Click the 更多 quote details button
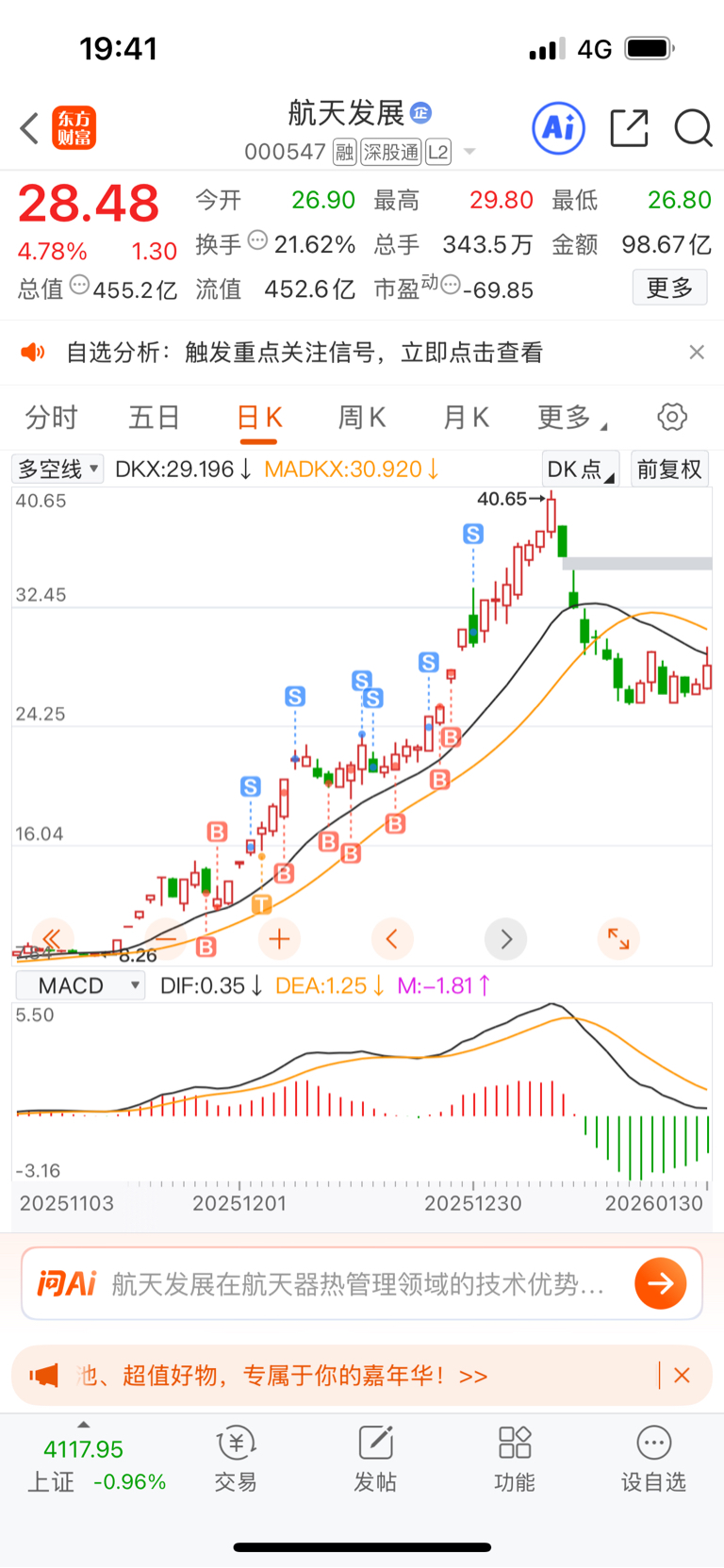This screenshot has width=724, height=1568. [x=670, y=288]
